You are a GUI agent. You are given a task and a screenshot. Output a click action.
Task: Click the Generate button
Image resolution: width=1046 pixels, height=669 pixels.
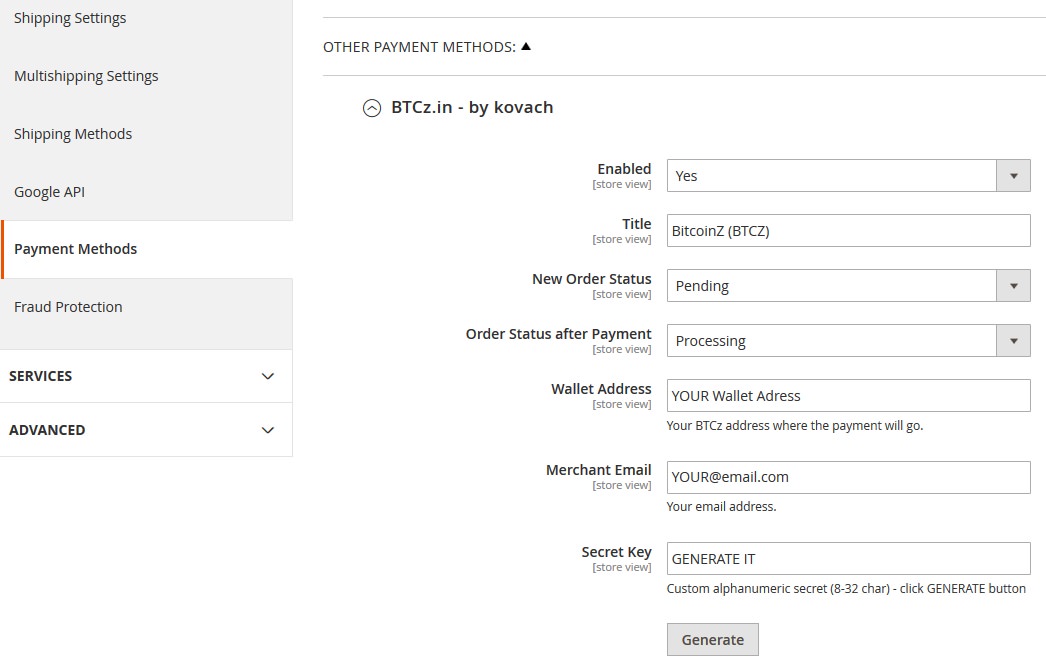[712, 640]
